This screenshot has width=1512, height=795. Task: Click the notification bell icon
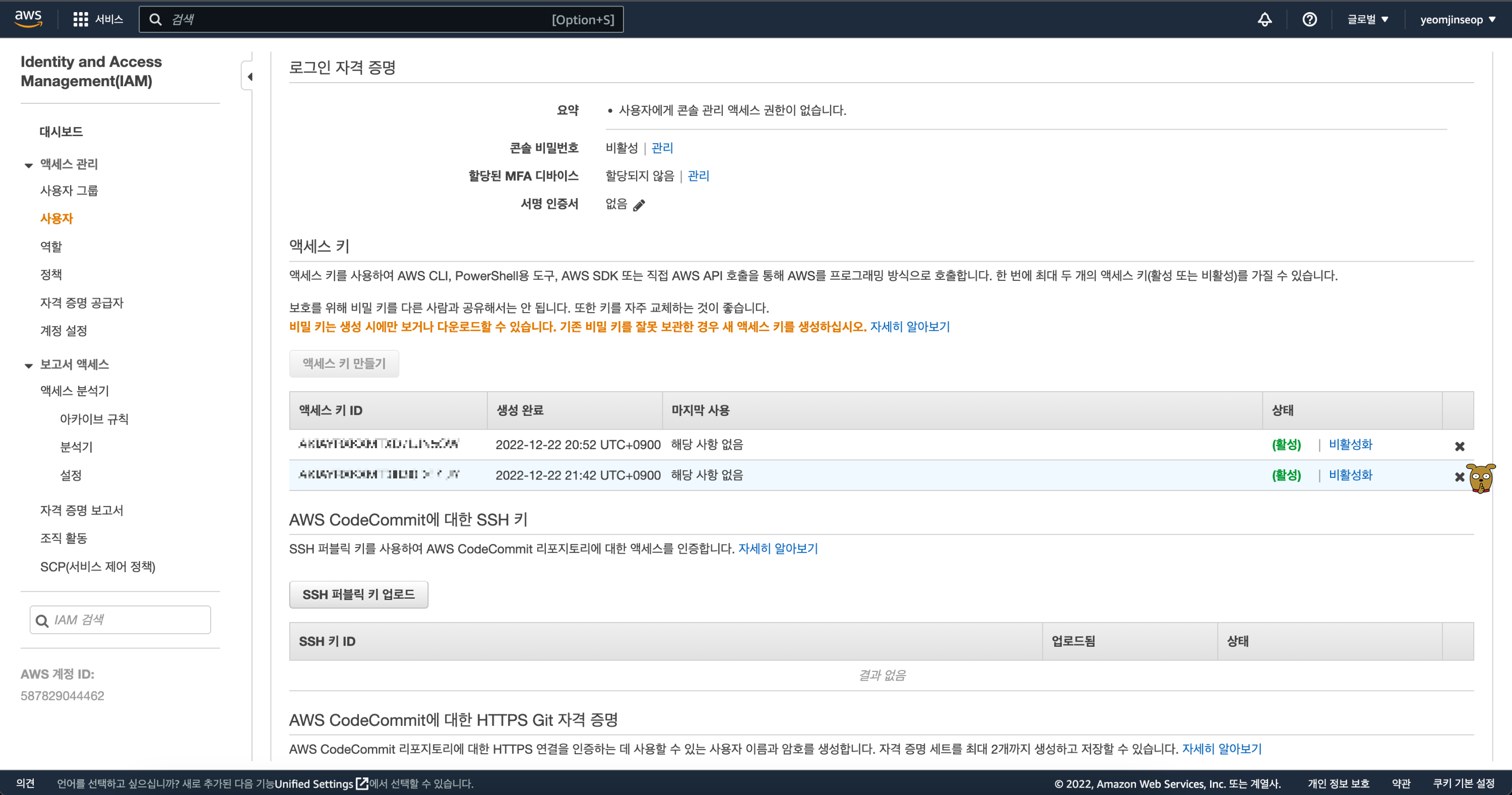(x=1265, y=19)
